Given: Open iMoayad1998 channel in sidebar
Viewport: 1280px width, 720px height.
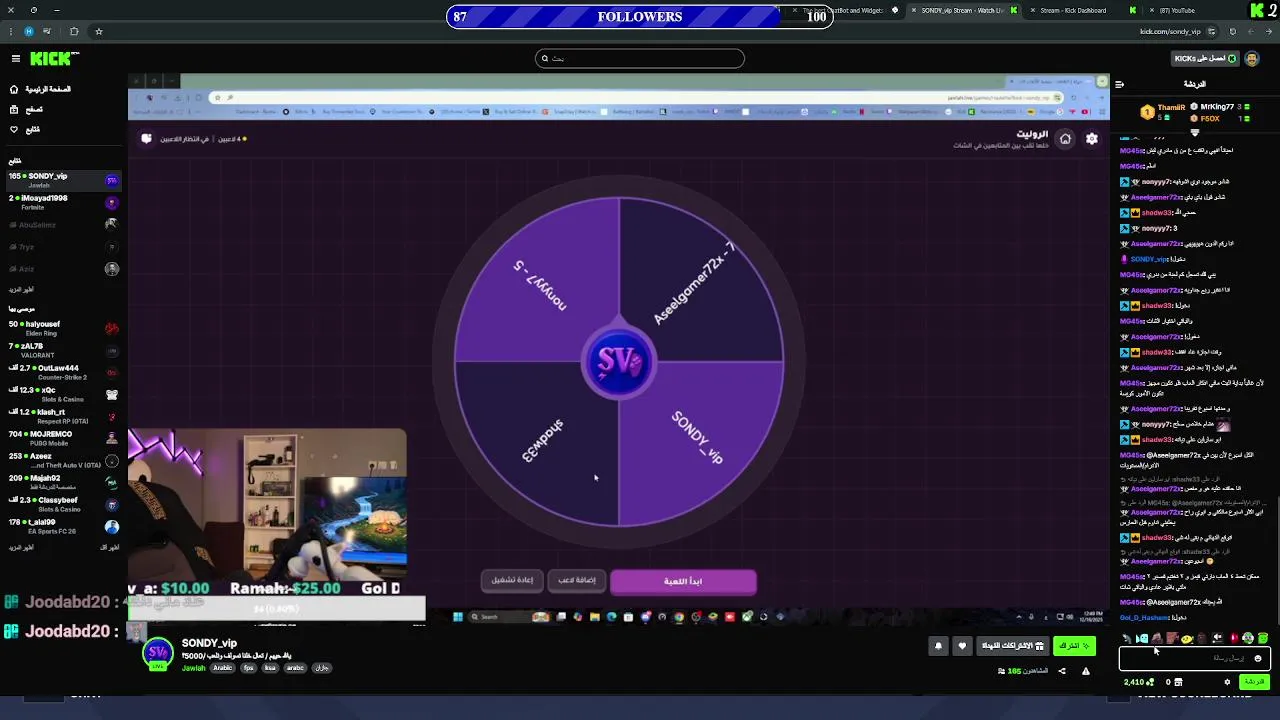Looking at the screenshot, I should click(64, 202).
